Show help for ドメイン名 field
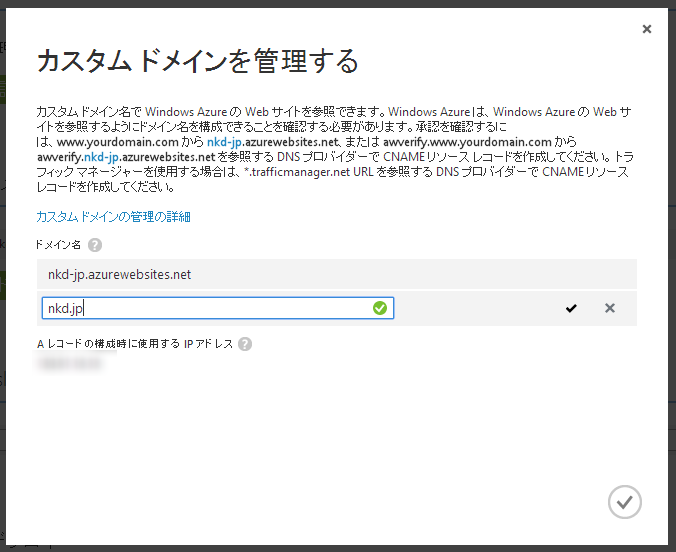The height and width of the screenshot is (552, 676). (x=95, y=245)
